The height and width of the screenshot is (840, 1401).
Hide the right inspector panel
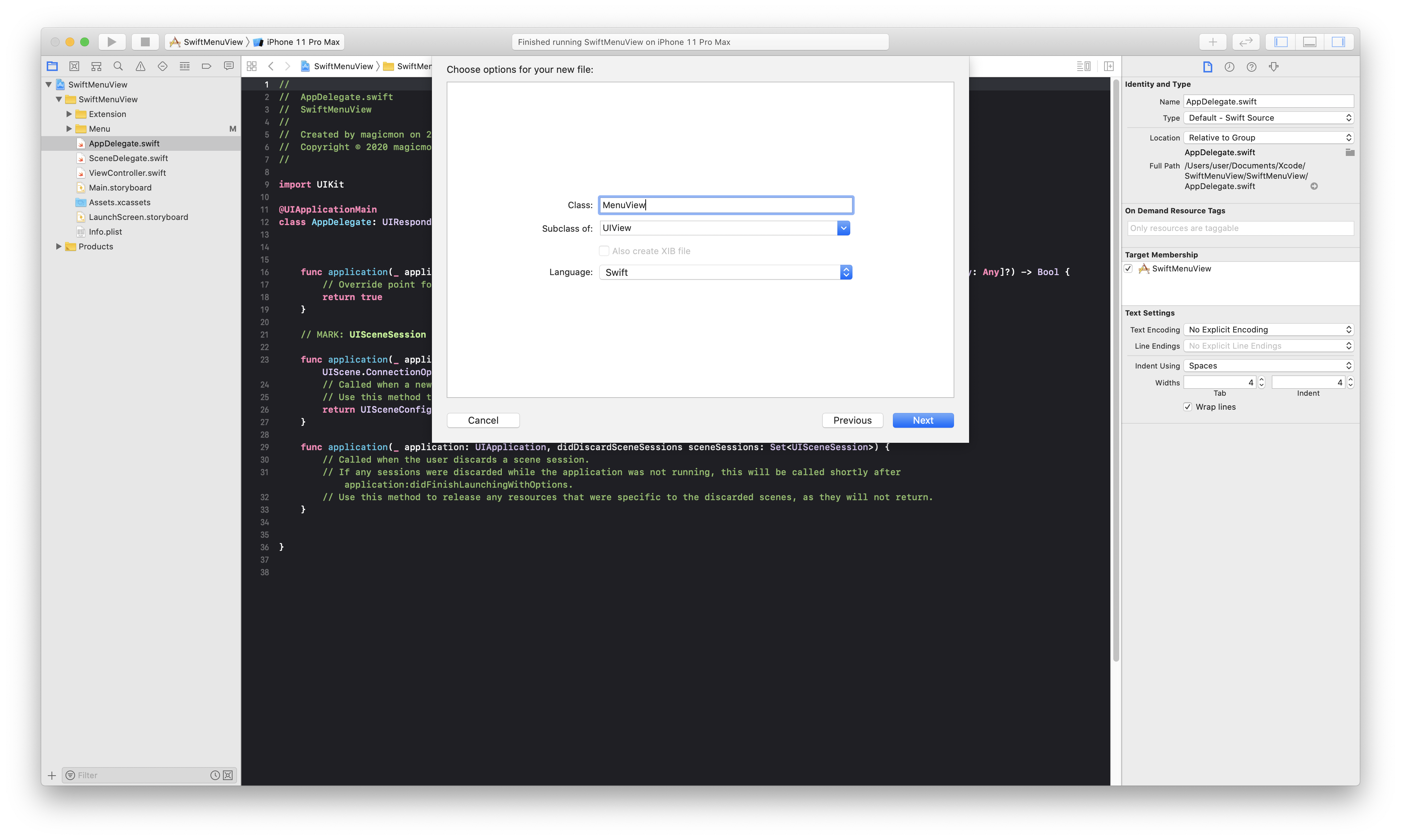(1338, 42)
